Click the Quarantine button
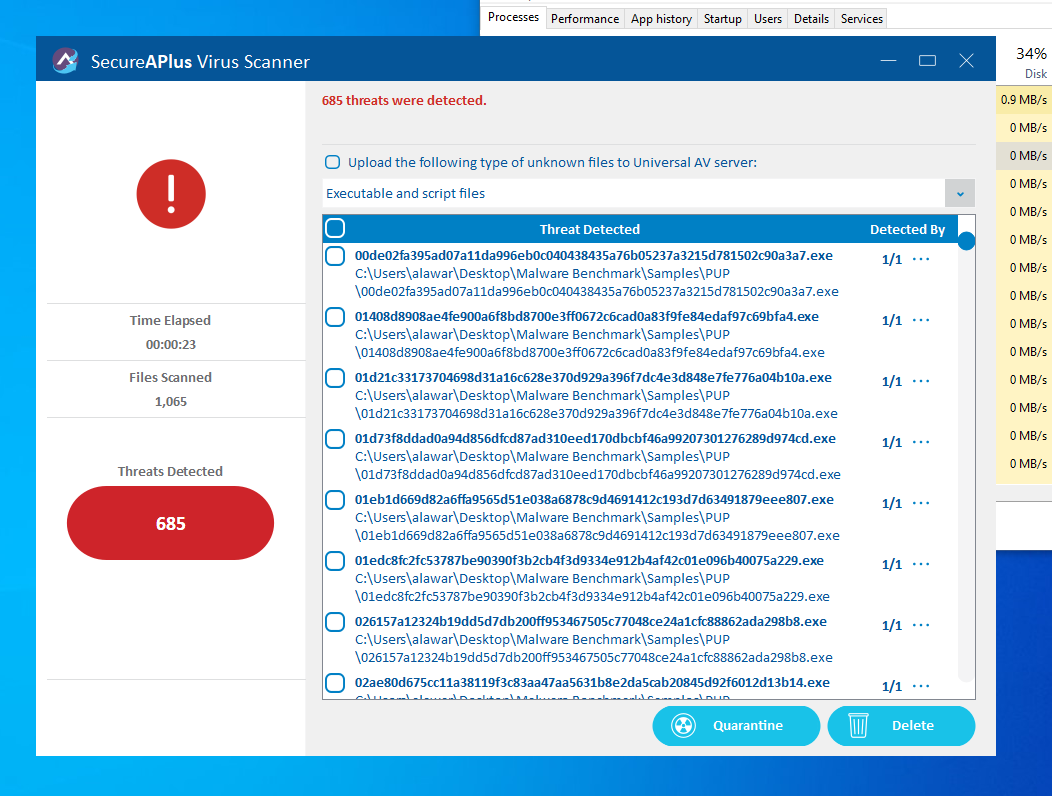1052x796 pixels. coord(736,726)
